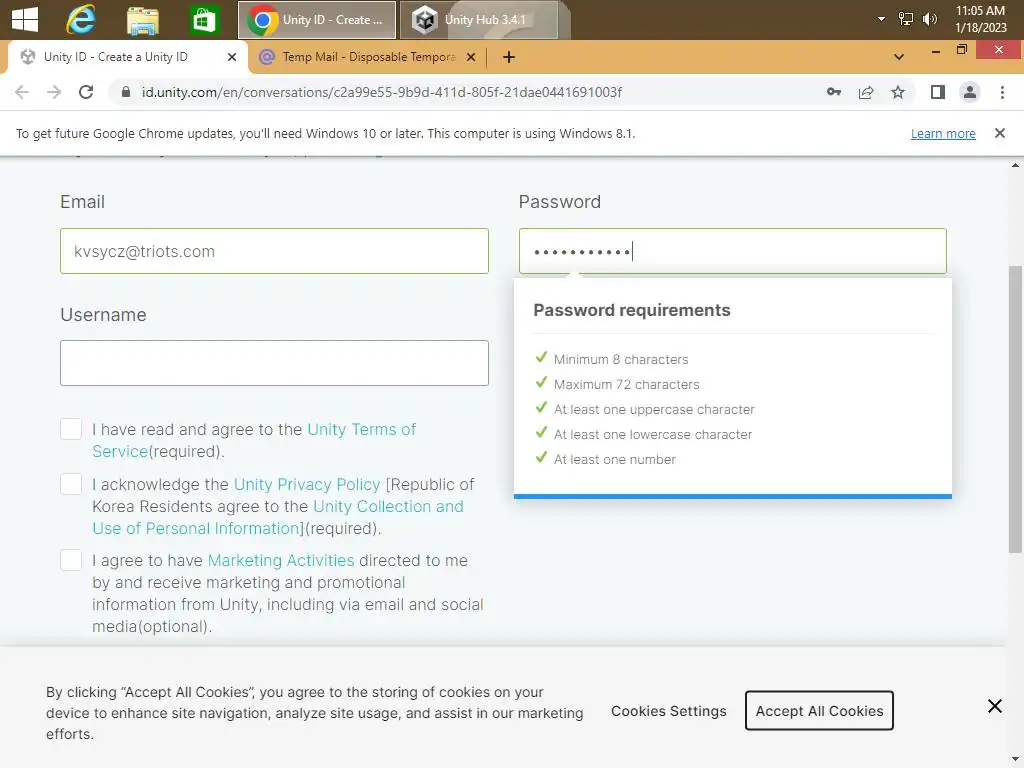Open the taskbar clock showing 11:05 AM
The width and height of the screenshot is (1024, 768).
980,19
